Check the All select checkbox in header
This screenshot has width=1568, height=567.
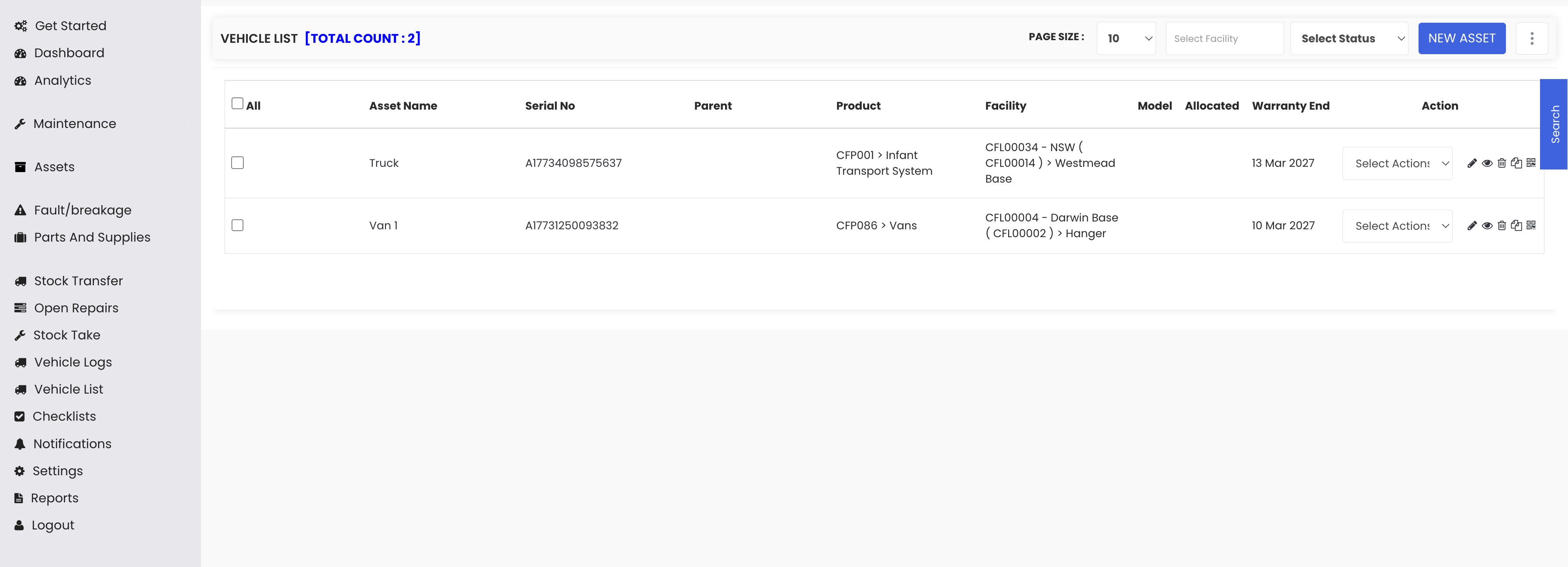(x=237, y=104)
